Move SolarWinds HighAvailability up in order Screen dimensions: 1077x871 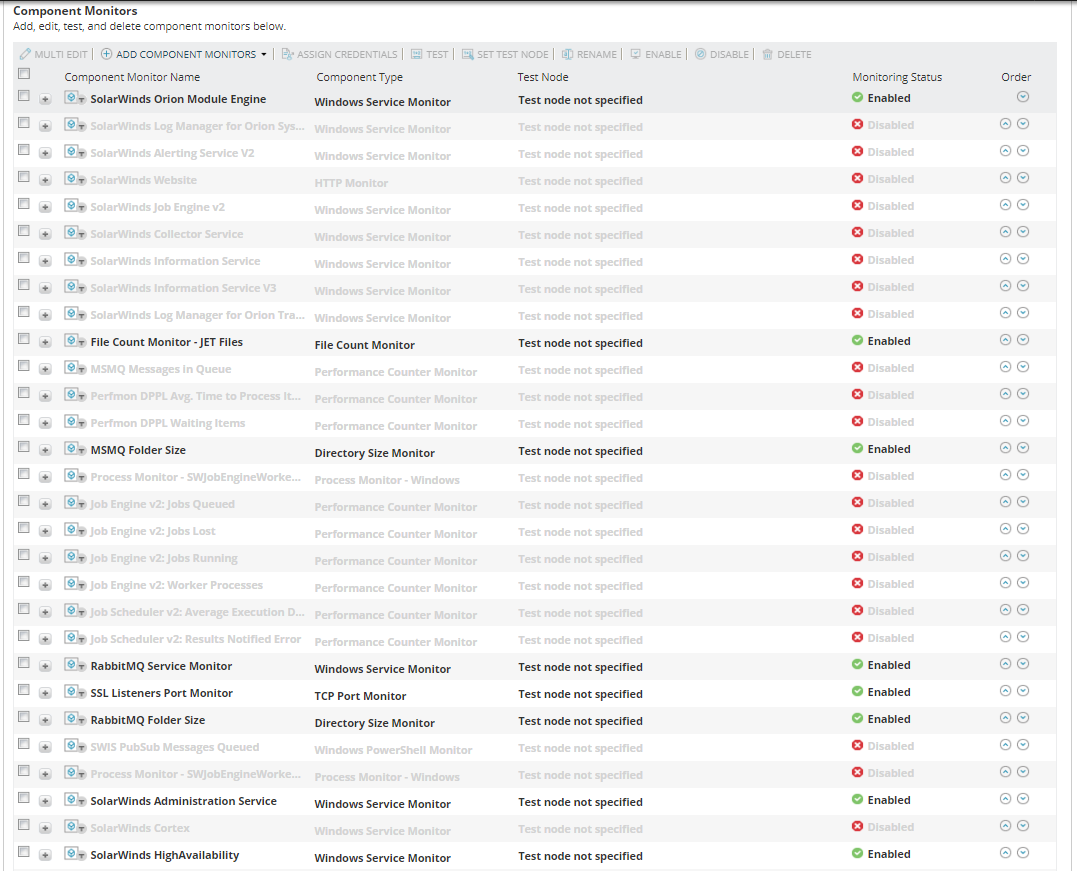click(x=1006, y=852)
